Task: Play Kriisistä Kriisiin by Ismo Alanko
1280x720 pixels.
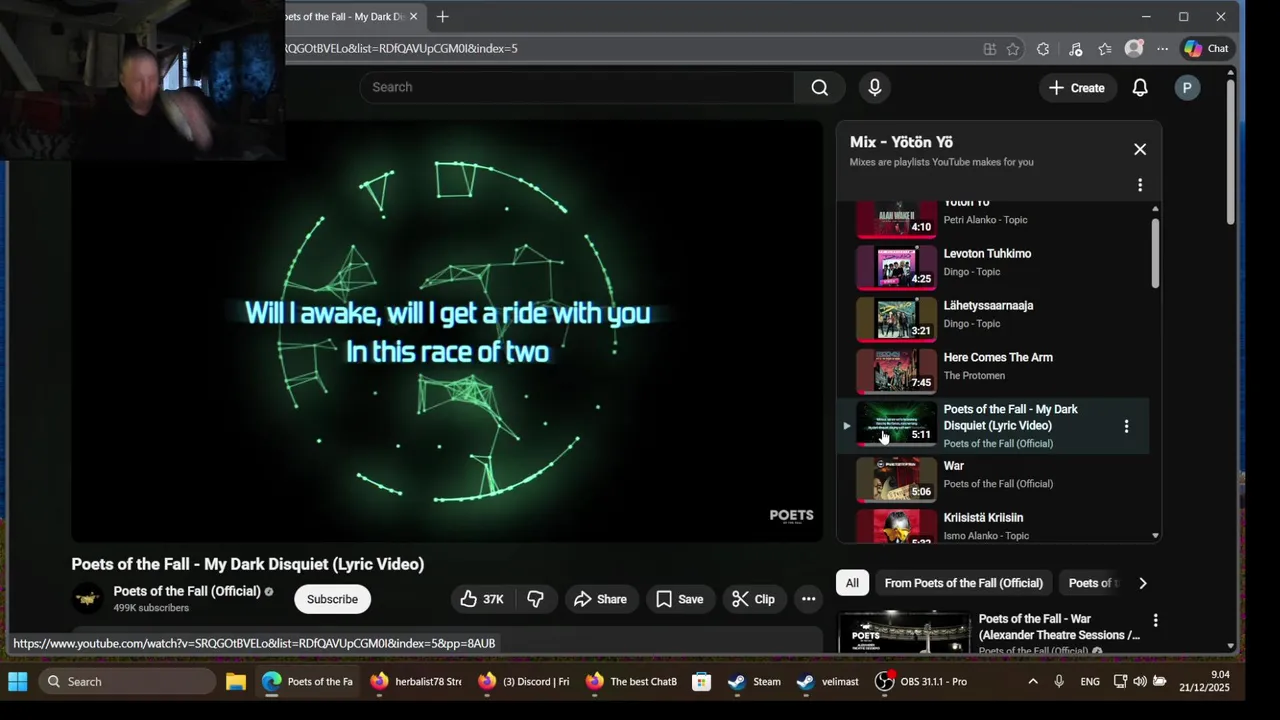Action: (x=993, y=526)
